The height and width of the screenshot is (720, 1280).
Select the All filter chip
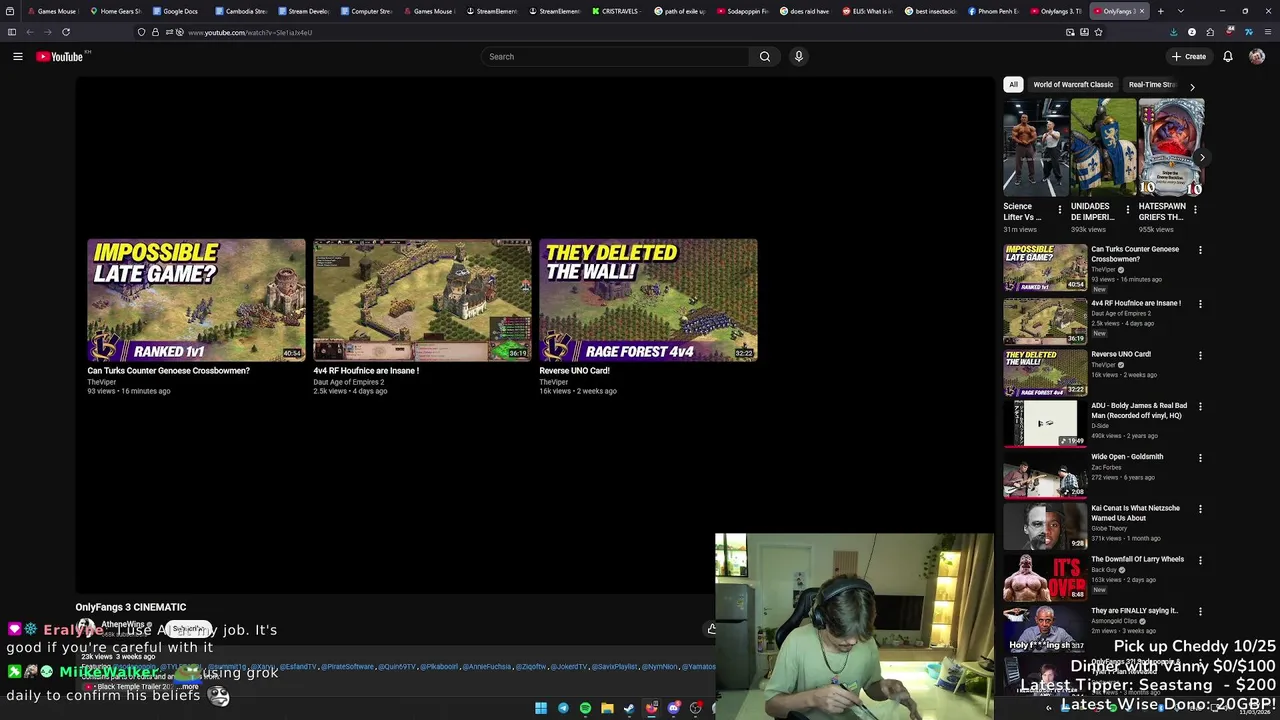click(x=1013, y=85)
